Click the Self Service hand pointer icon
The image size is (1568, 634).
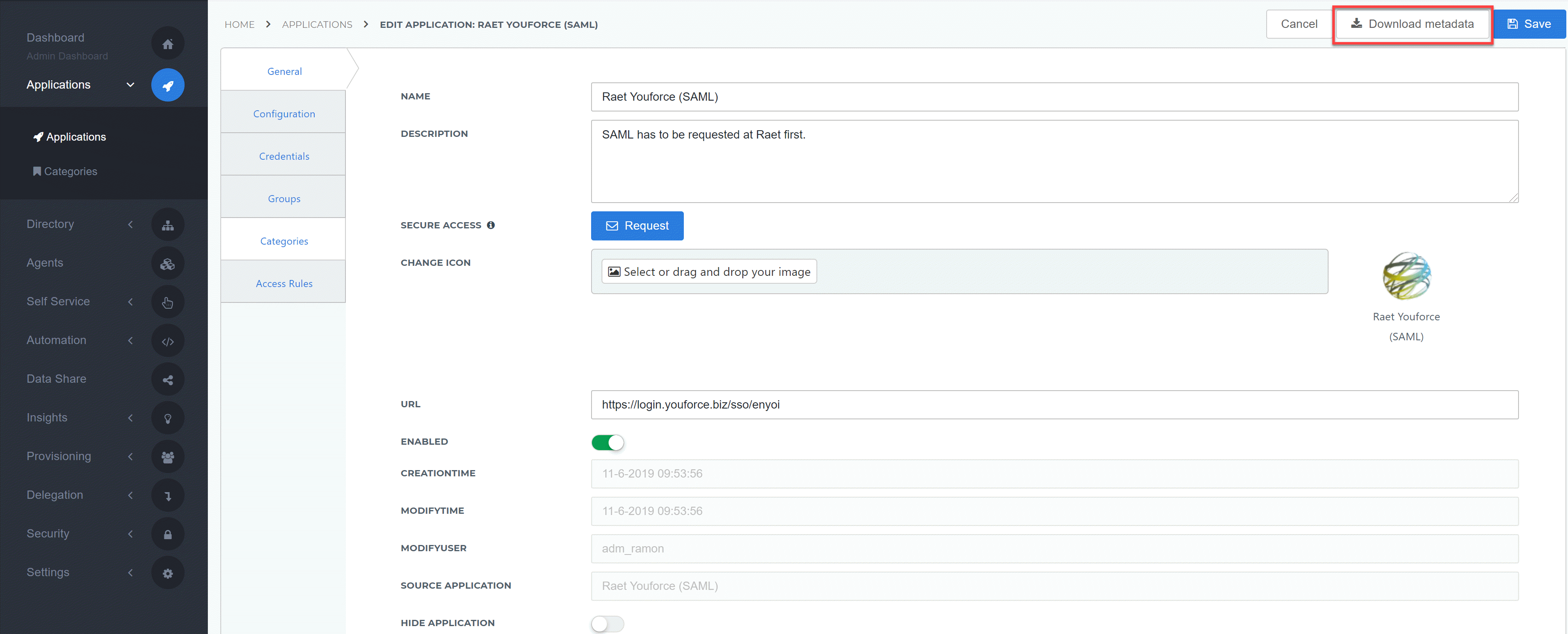click(x=168, y=302)
